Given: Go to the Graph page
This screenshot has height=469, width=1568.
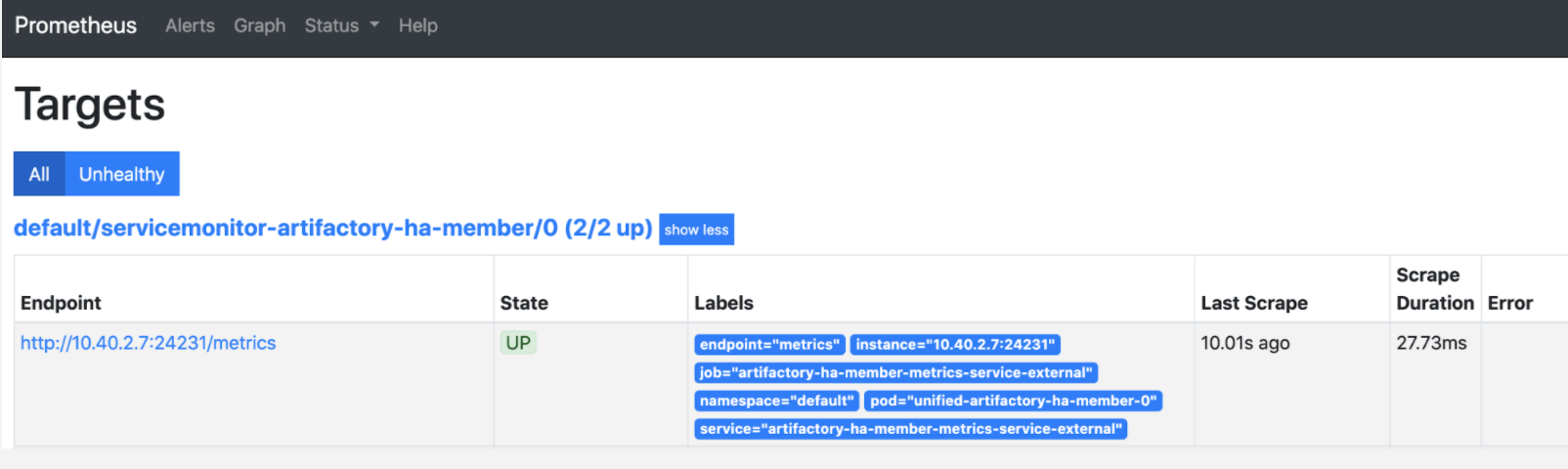Looking at the screenshot, I should click(259, 25).
